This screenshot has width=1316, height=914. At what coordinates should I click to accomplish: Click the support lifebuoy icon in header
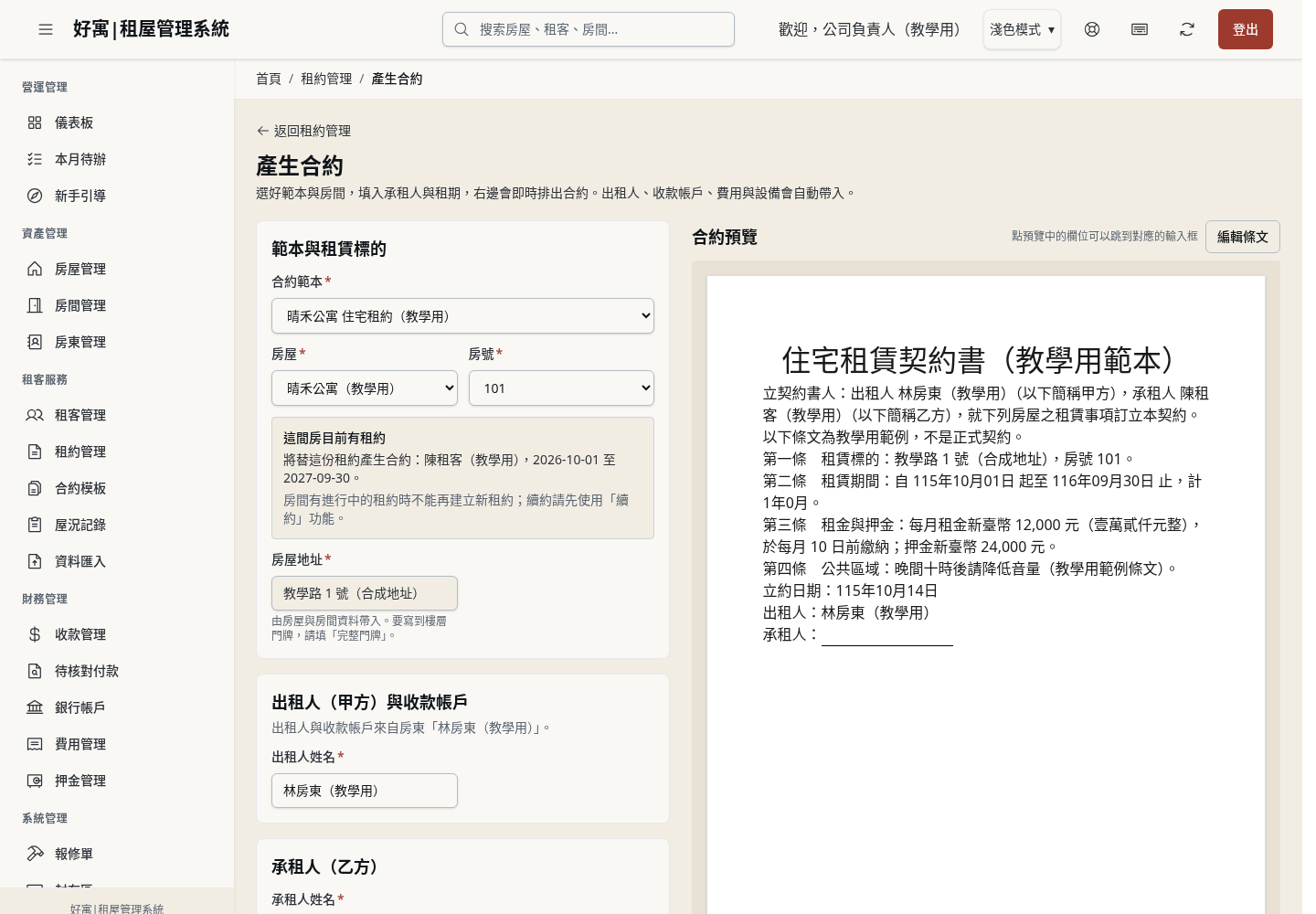click(1092, 29)
